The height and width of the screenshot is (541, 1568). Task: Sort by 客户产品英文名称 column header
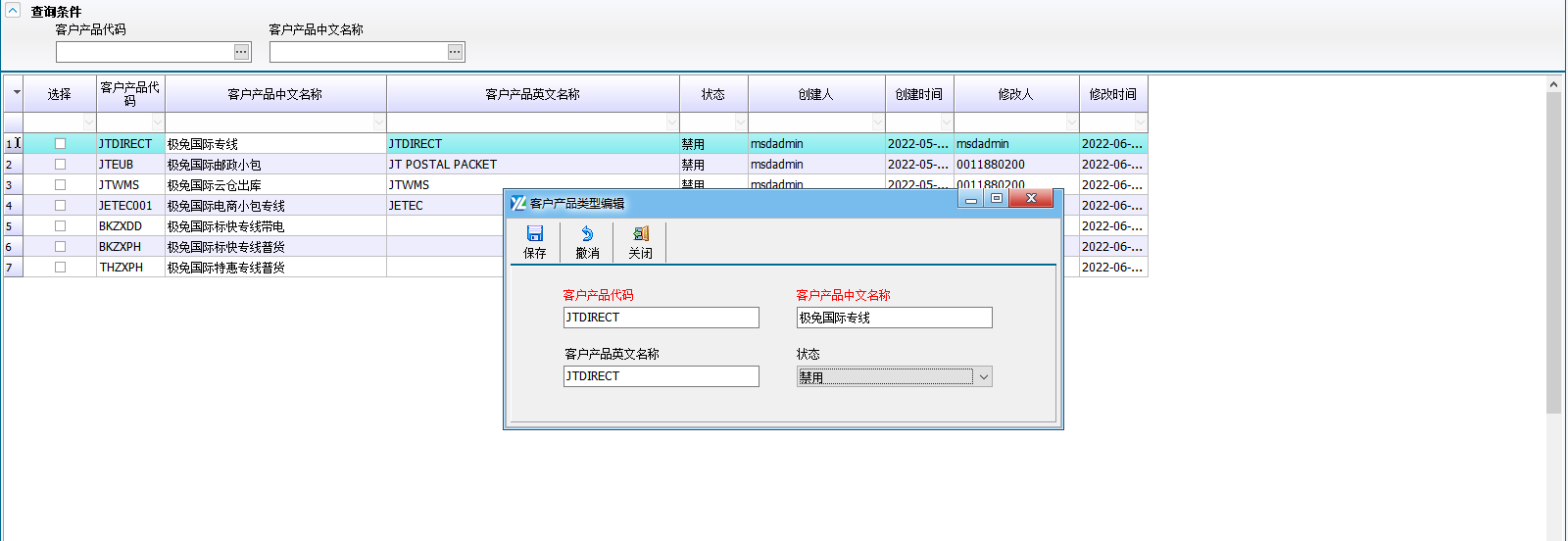tap(533, 94)
